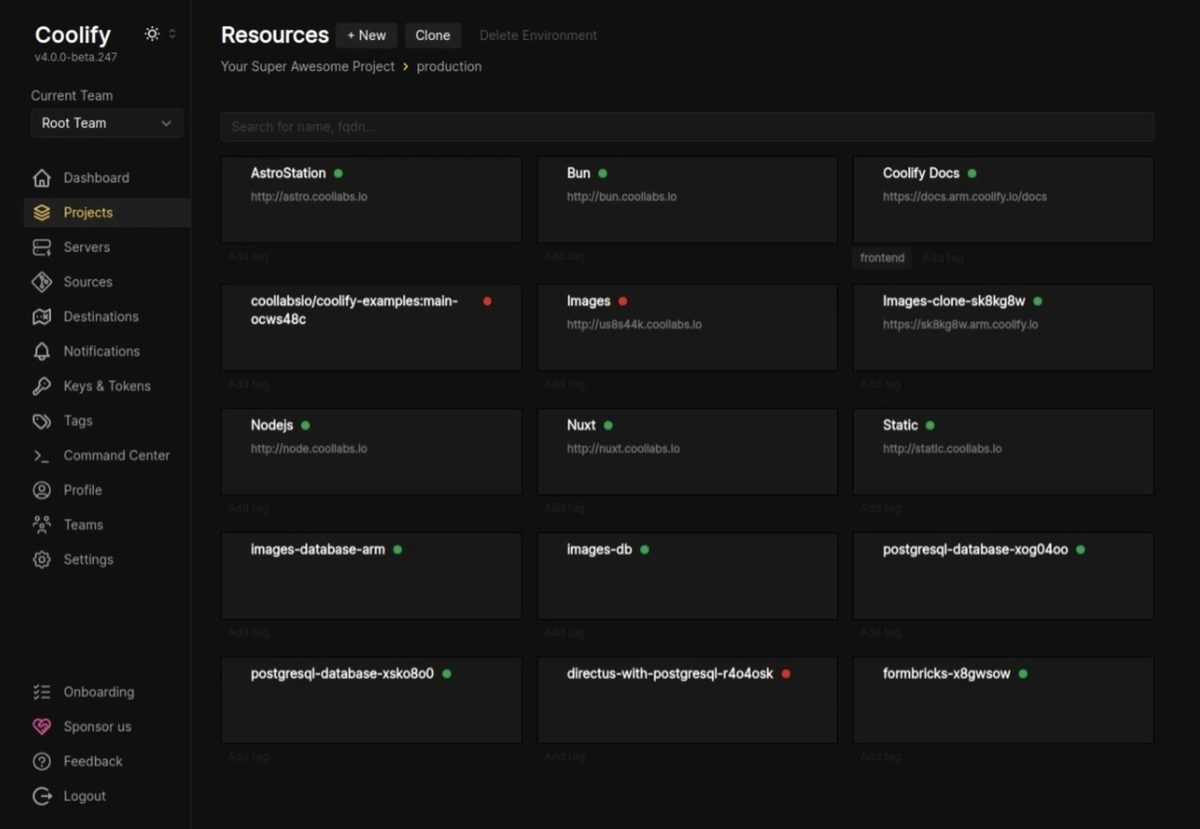Click the Notifications bell icon
Screen dimensions: 1200x829
click(42, 351)
